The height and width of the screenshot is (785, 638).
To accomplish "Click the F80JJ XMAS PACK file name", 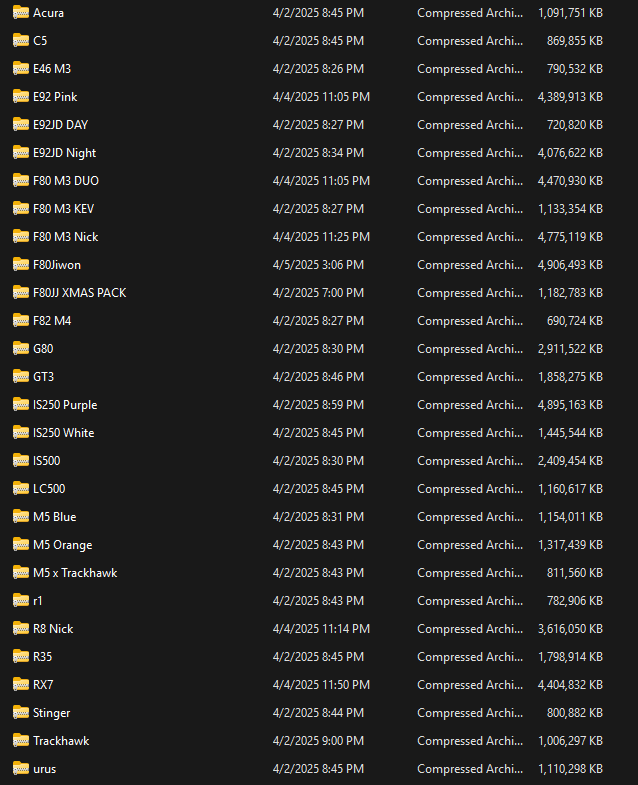I will 80,293.
